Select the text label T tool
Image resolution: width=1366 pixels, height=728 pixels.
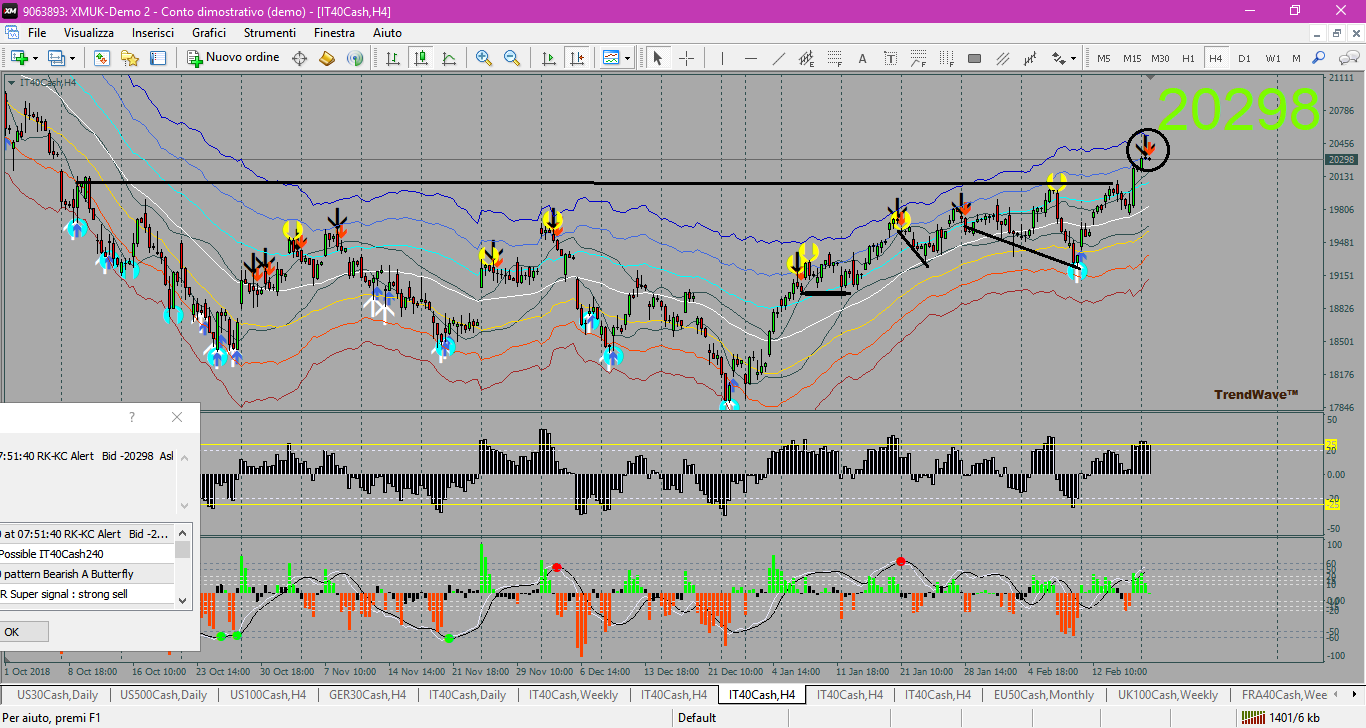[890, 58]
